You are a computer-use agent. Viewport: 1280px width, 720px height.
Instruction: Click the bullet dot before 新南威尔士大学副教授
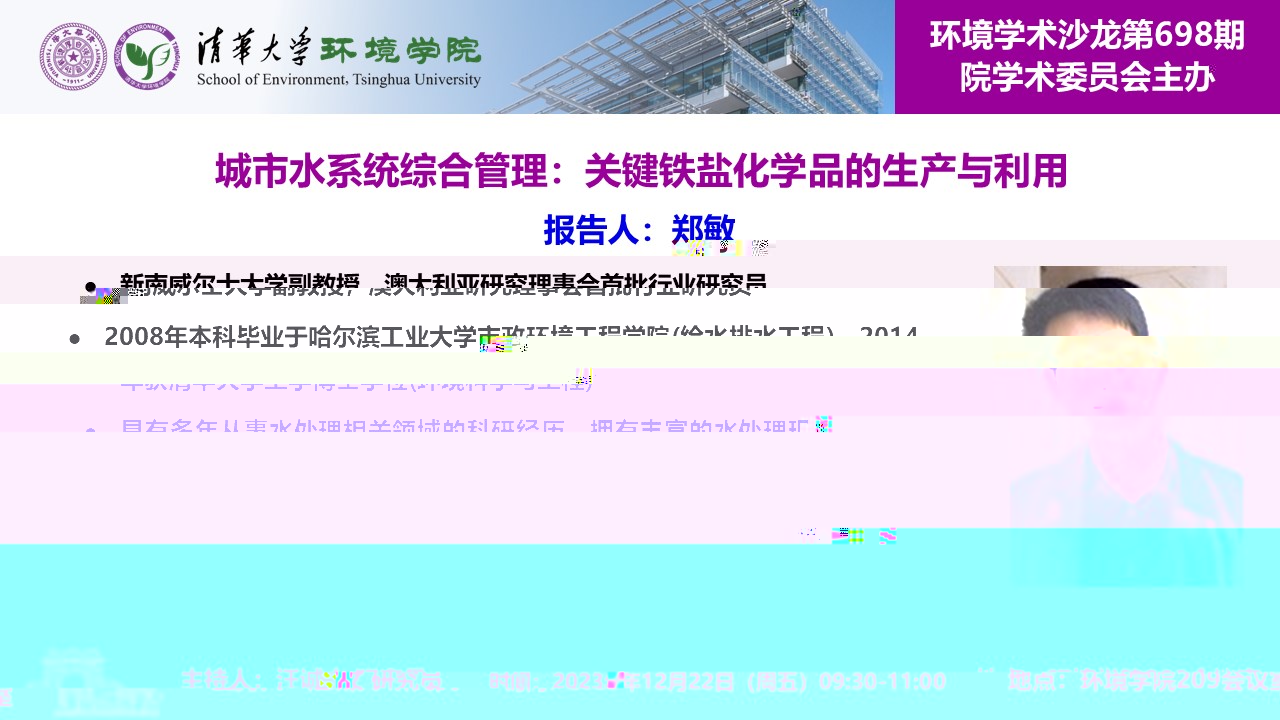tap(90, 287)
